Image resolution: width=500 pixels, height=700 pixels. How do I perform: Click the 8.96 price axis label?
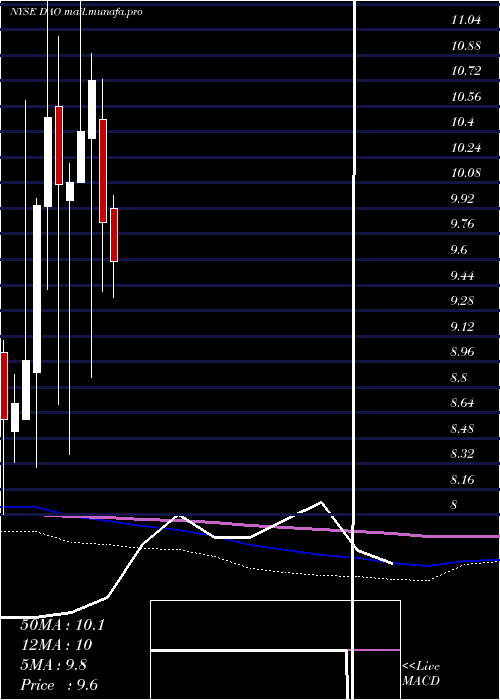click(x=462, y=352)
